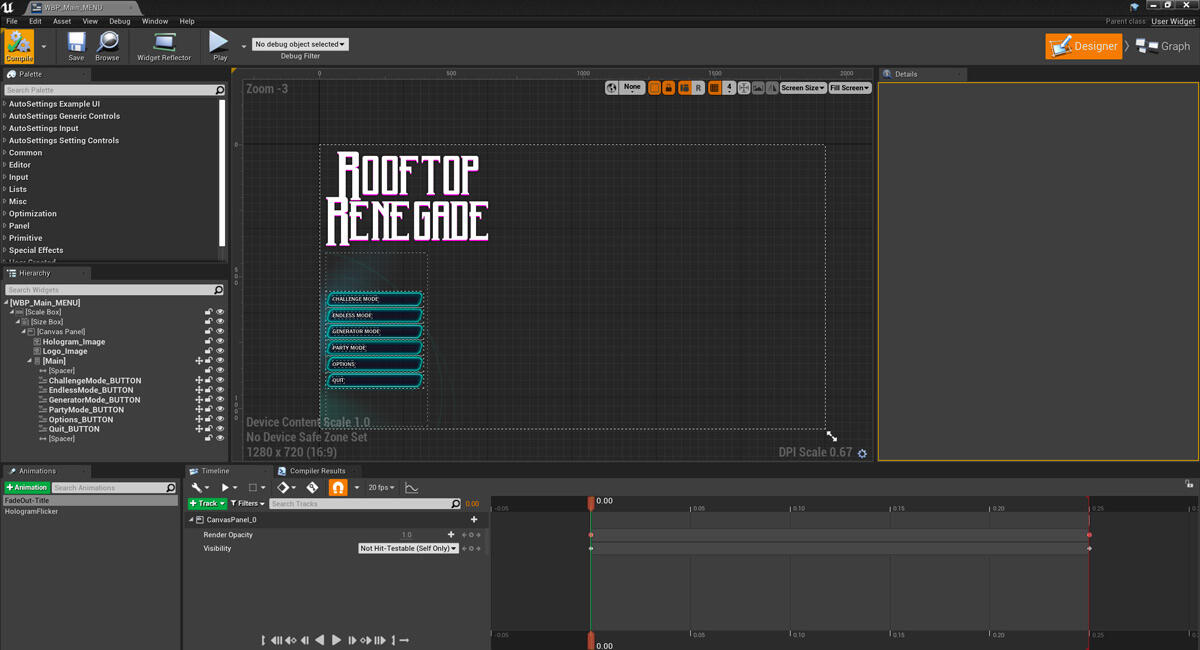
Task: Save the widget blueprint
Action: (76, 46)
